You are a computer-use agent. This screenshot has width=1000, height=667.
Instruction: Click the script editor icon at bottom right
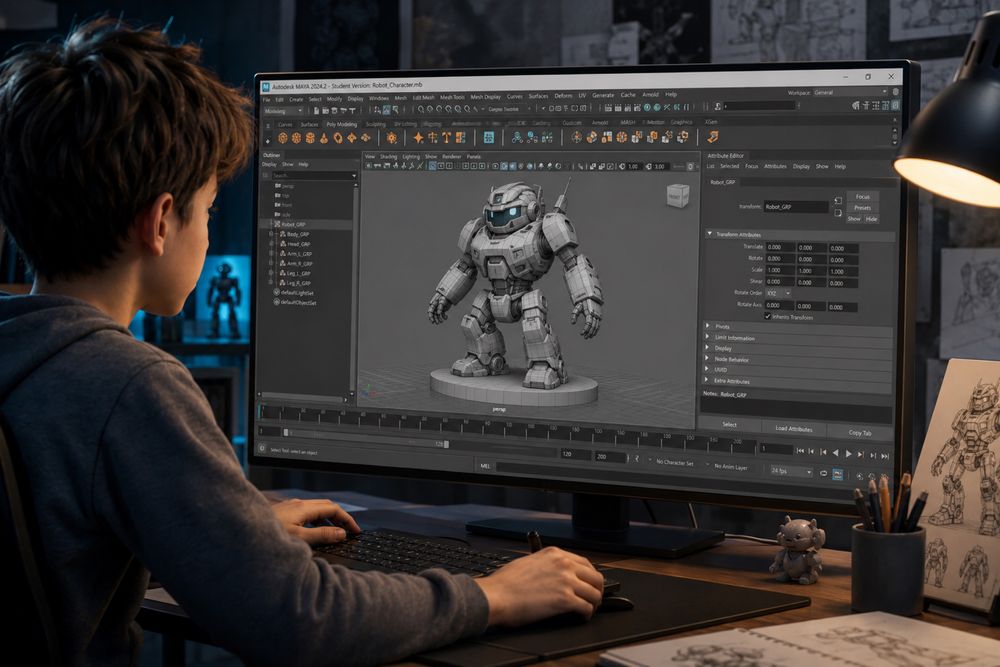(885, 478)
